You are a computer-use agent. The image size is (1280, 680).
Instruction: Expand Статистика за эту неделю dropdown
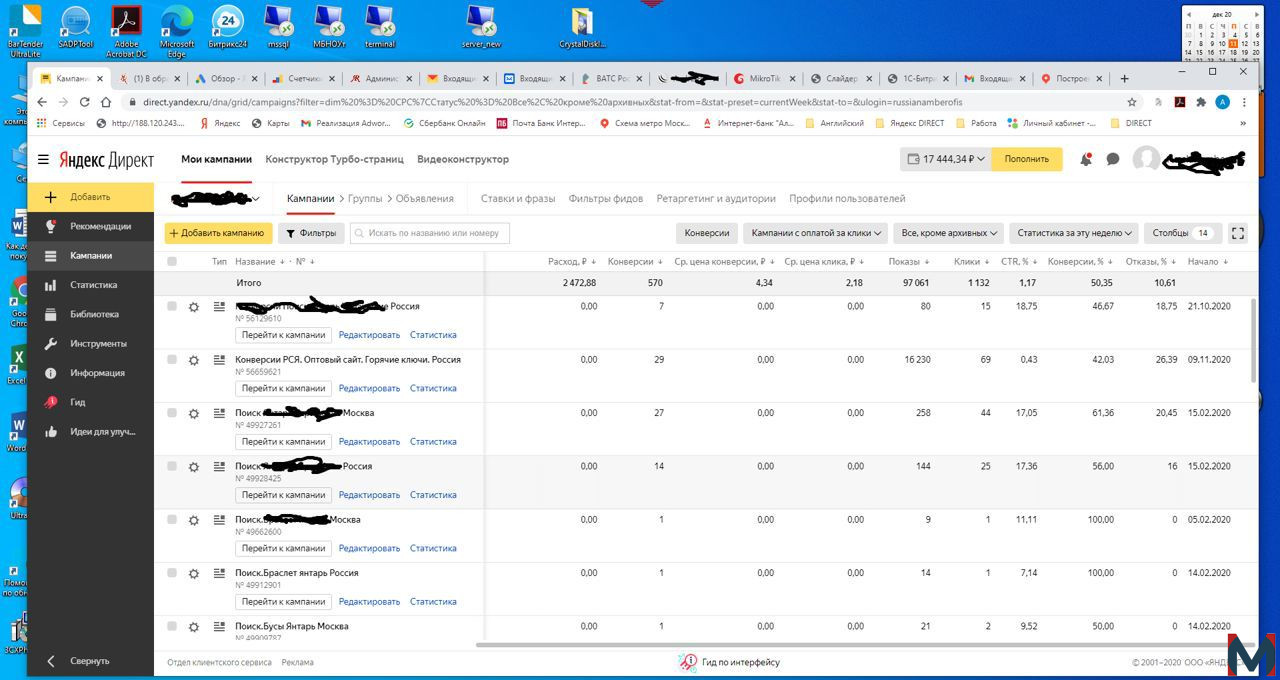[x=1074, y=233]
